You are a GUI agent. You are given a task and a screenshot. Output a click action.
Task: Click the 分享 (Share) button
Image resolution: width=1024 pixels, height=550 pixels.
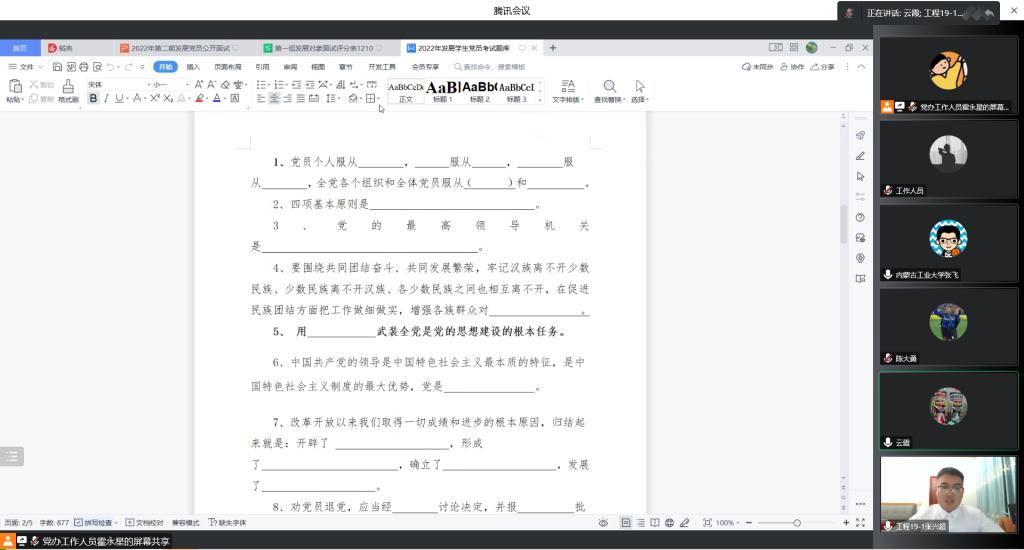point(822,67)
